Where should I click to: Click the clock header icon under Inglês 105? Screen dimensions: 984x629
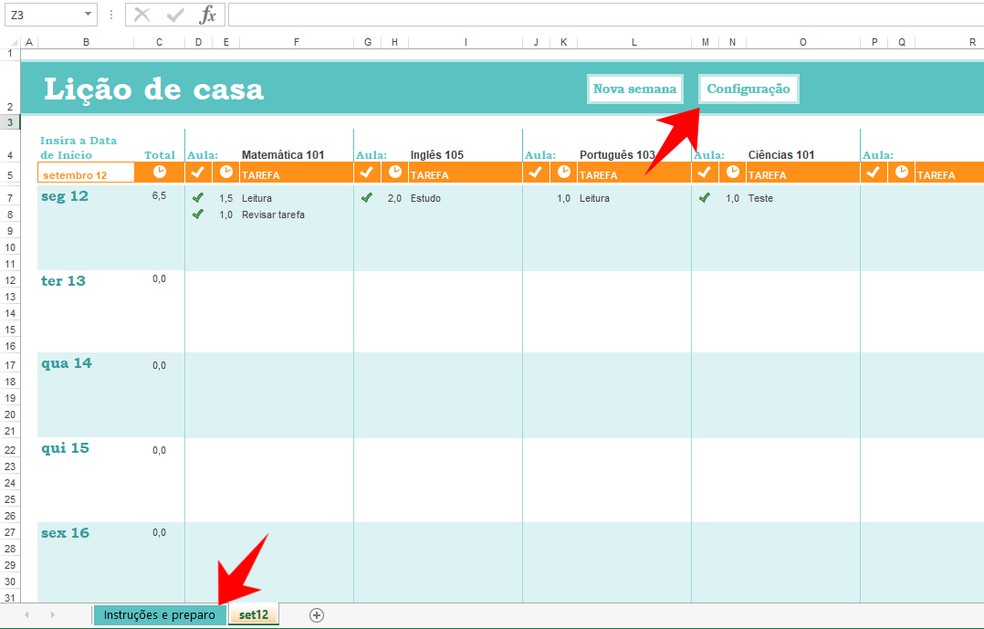coord(394,172)
